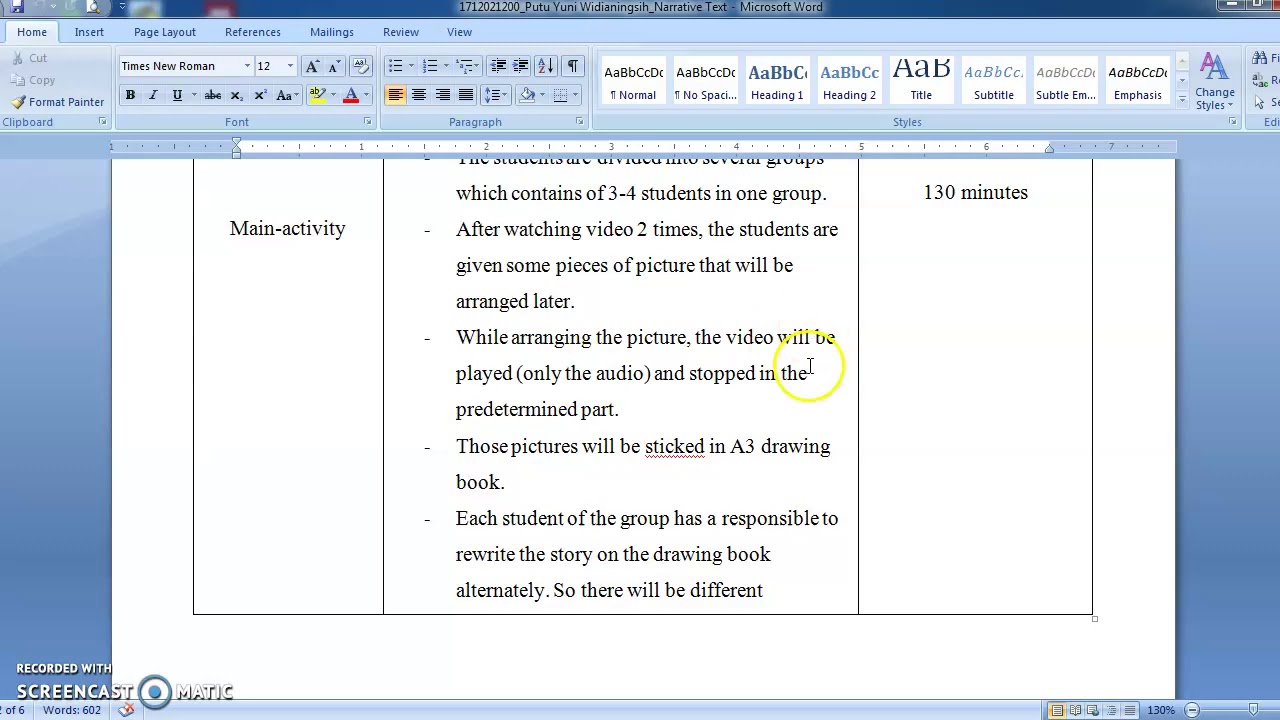The height and width of the screenshot is (720, 1280).
Task: Center the text
Action: pos(419,95)
